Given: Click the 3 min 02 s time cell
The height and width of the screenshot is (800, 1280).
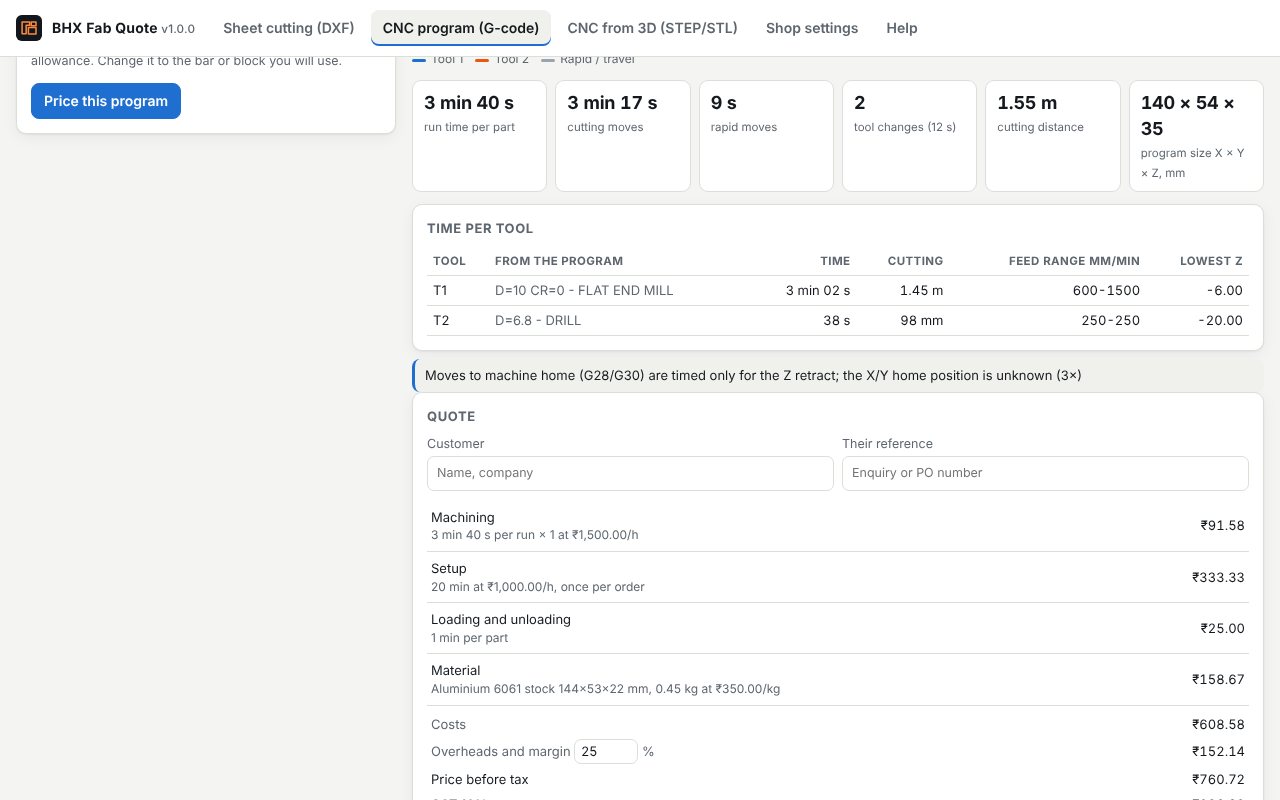Looking at the screenshot, I should click(x=818, y=291).
